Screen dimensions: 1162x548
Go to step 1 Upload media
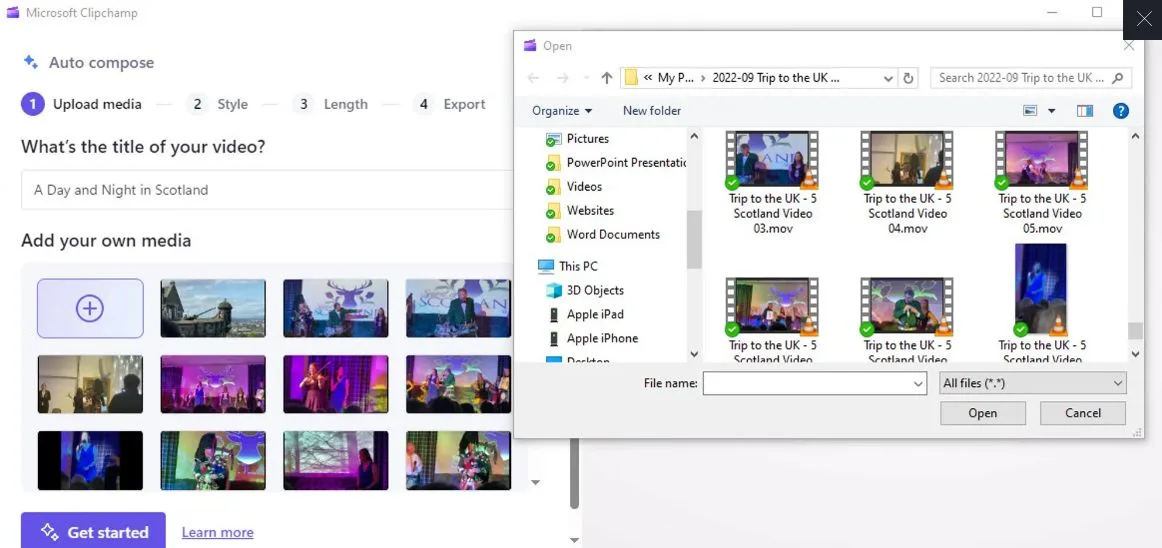tap(82, 105)
